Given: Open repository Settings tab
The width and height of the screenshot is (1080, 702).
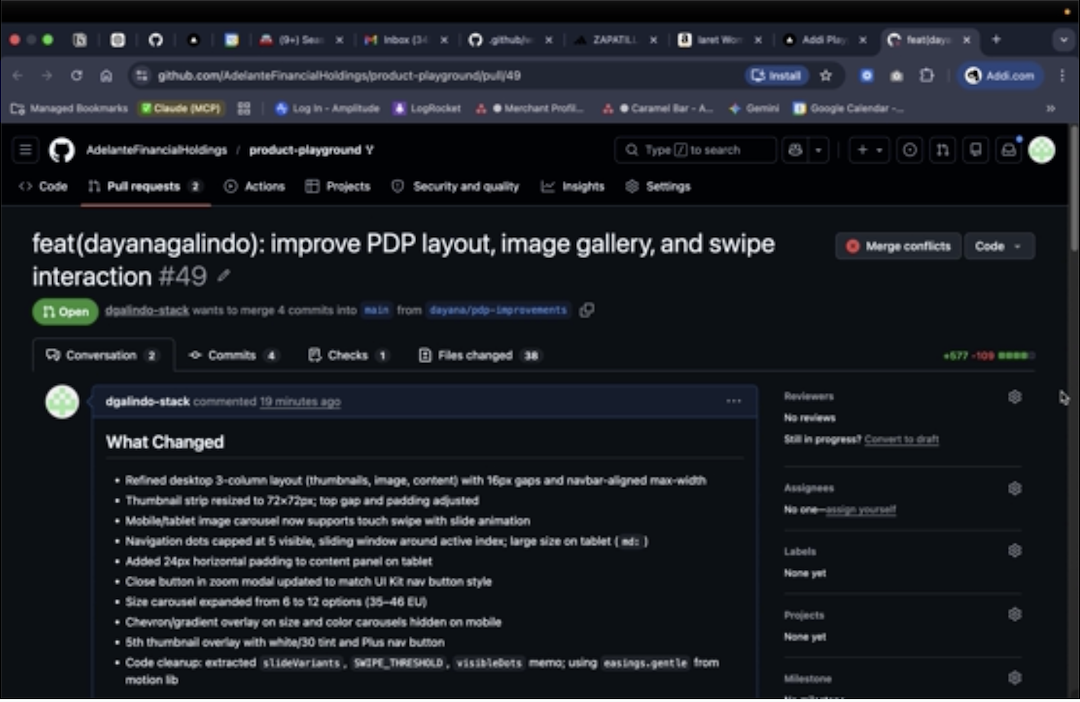Looking at the screenshot, I should 658,187.
